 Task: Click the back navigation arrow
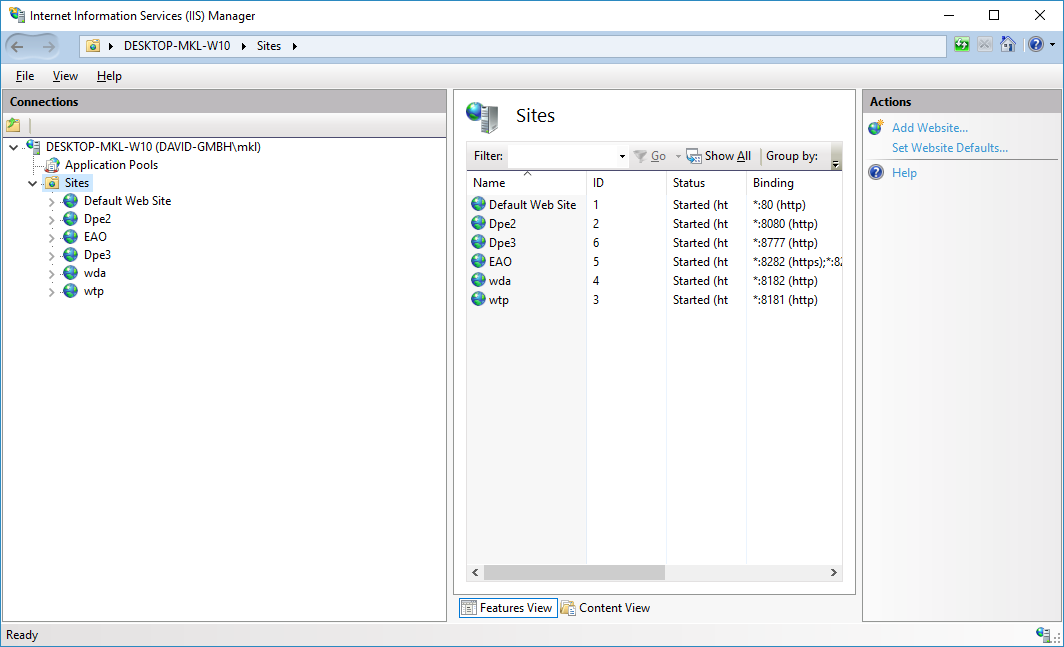coord(18,46)
